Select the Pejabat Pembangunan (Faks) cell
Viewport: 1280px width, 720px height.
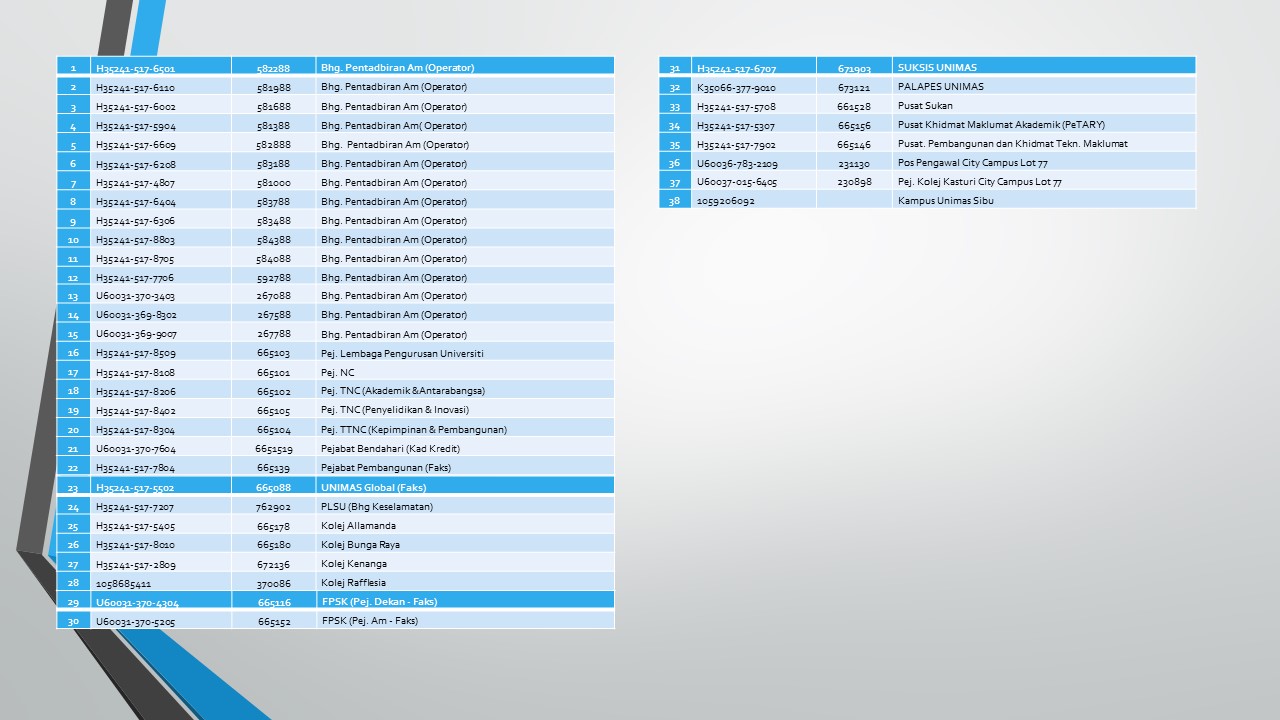385,468
